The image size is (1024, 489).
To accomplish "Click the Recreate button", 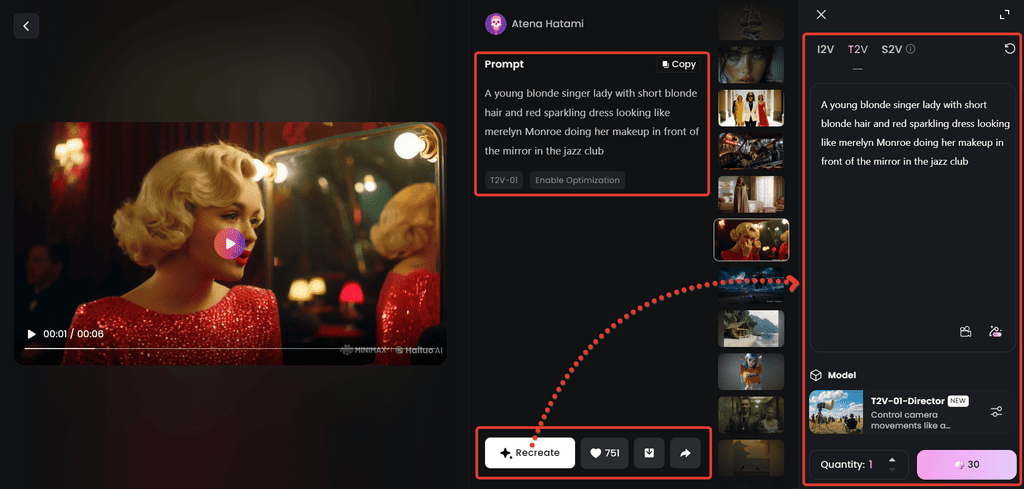I will pos(530,452).
